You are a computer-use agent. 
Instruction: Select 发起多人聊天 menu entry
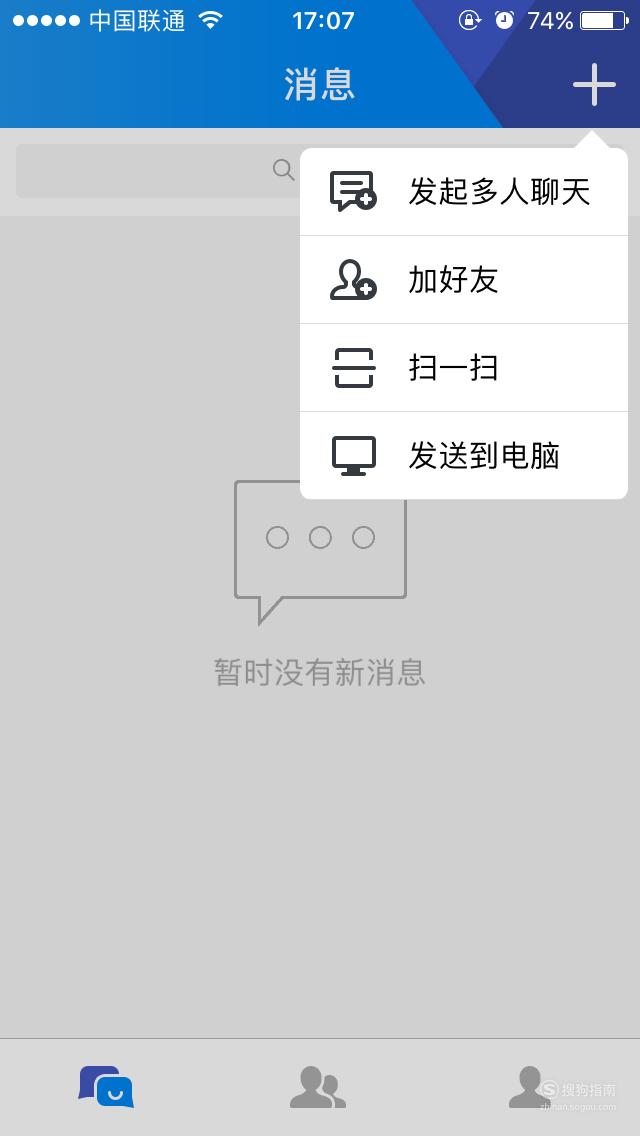click(464, 192)
